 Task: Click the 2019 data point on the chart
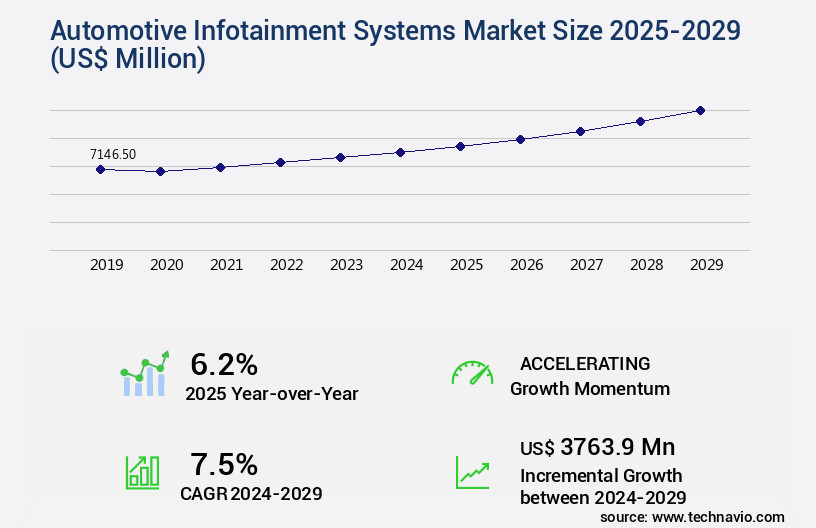[100, 169]
